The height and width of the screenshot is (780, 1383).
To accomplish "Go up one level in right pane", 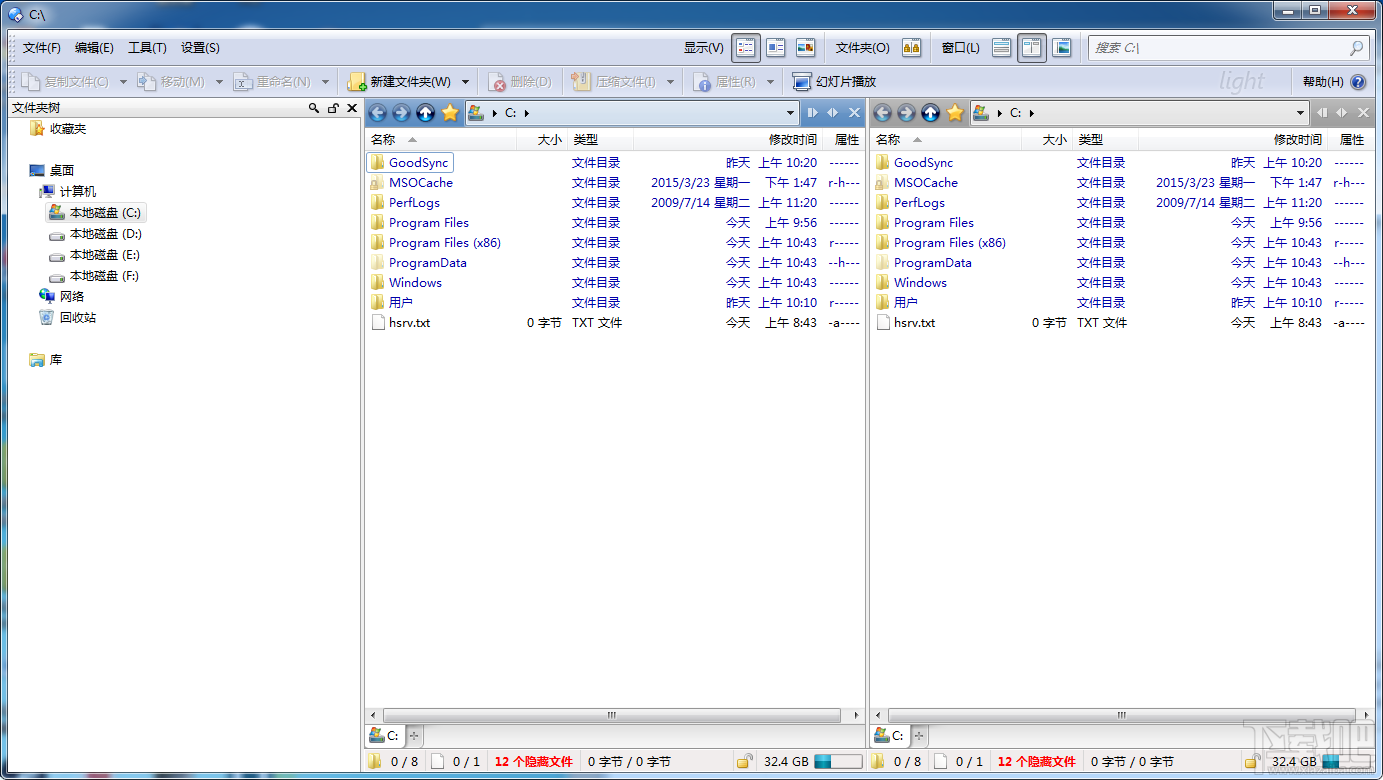I will 931,113.
